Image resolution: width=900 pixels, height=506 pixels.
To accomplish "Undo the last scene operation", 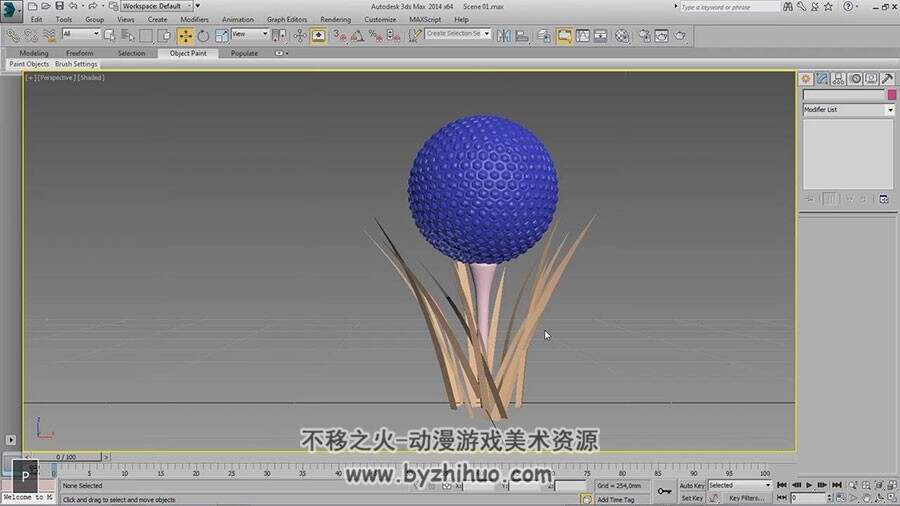I will click(x=73, y=6).
